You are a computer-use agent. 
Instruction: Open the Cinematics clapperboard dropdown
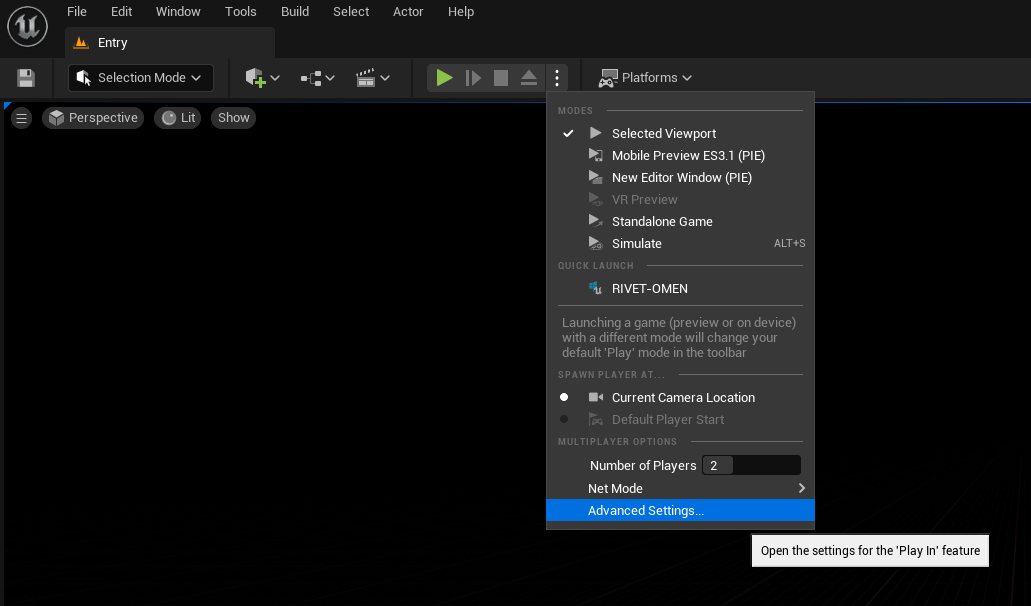tap(372, 78)
